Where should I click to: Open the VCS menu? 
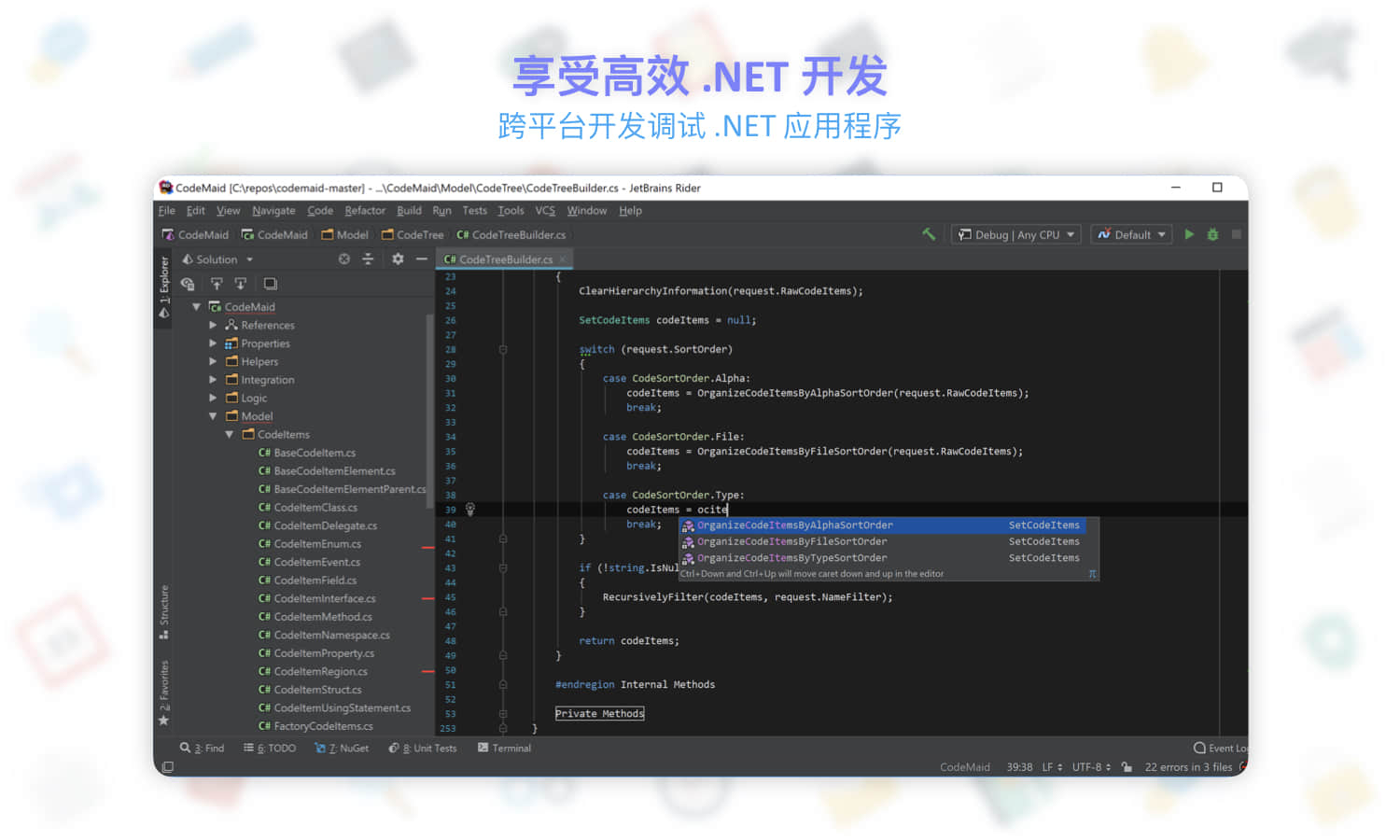pyautogui.click(x=545, y=211)
